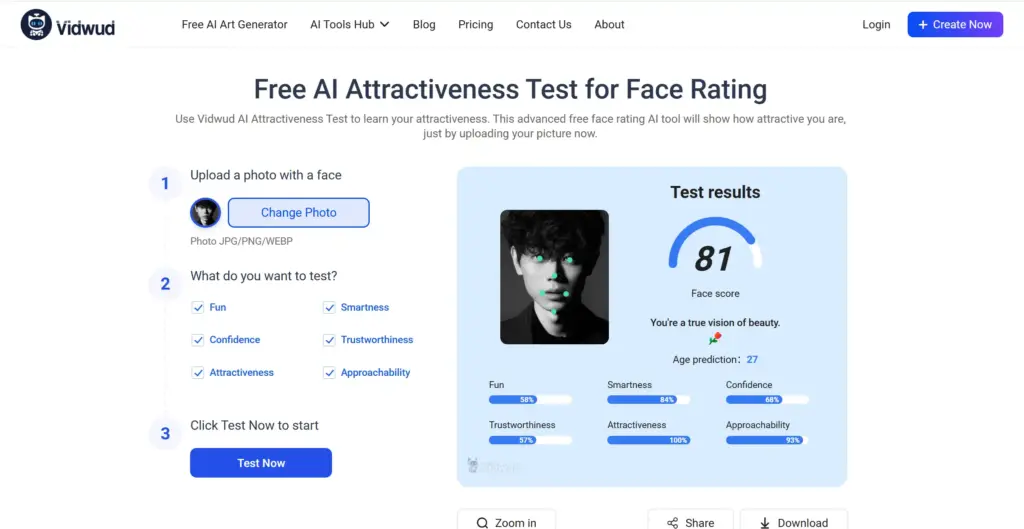Click the share icon below results
The width and height of the screenshot is (1024, 529).
coord(673,522)
